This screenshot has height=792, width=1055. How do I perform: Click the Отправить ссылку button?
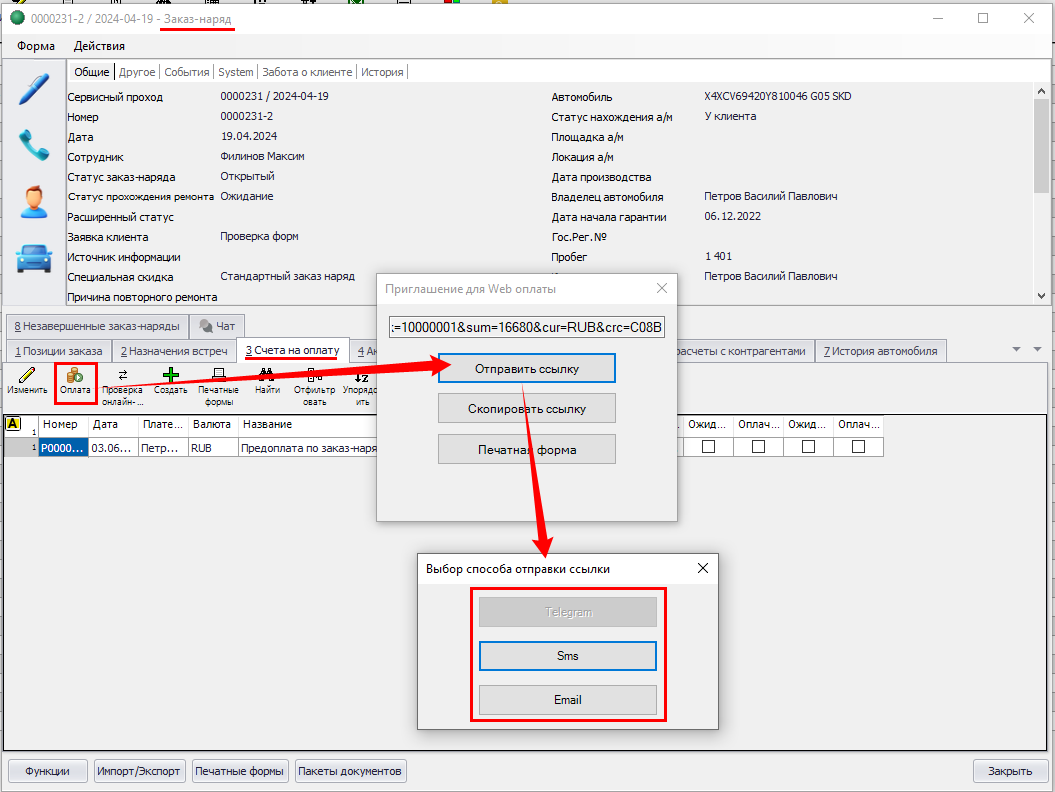(x=526, y=368)
